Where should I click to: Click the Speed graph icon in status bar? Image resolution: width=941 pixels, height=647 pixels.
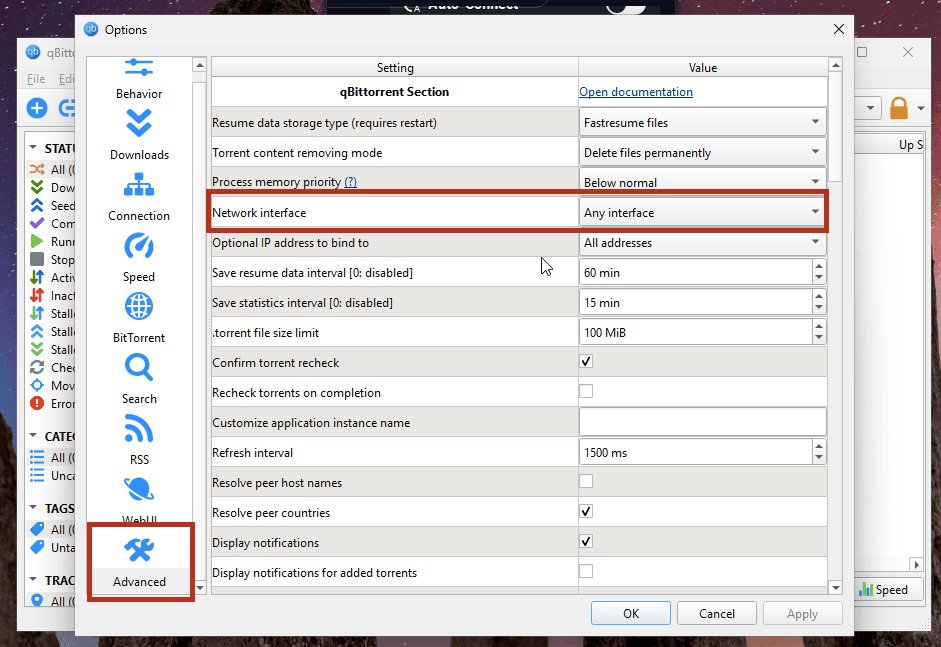click(866, 589)
